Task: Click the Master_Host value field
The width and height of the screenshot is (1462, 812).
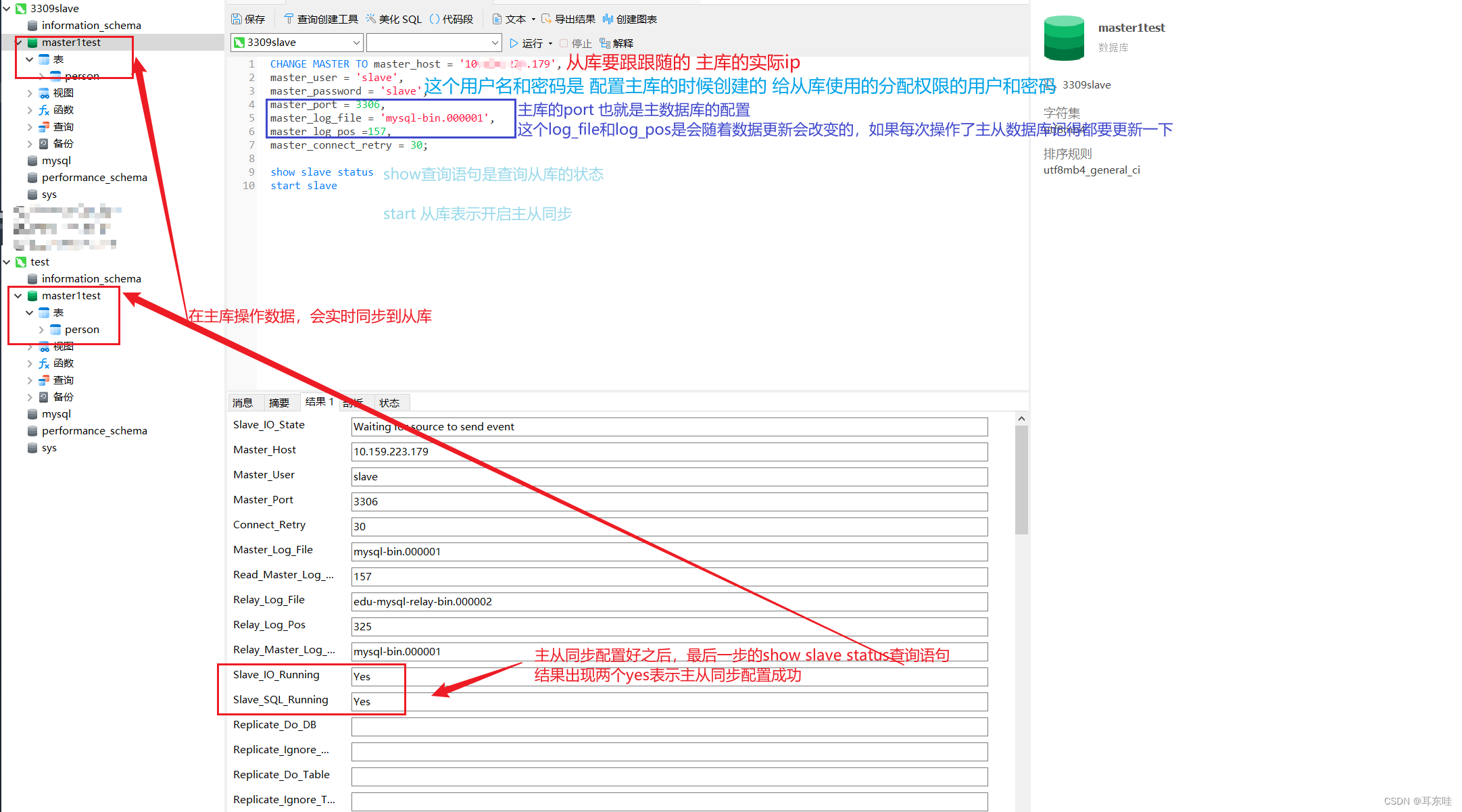Action: point(669,451)
